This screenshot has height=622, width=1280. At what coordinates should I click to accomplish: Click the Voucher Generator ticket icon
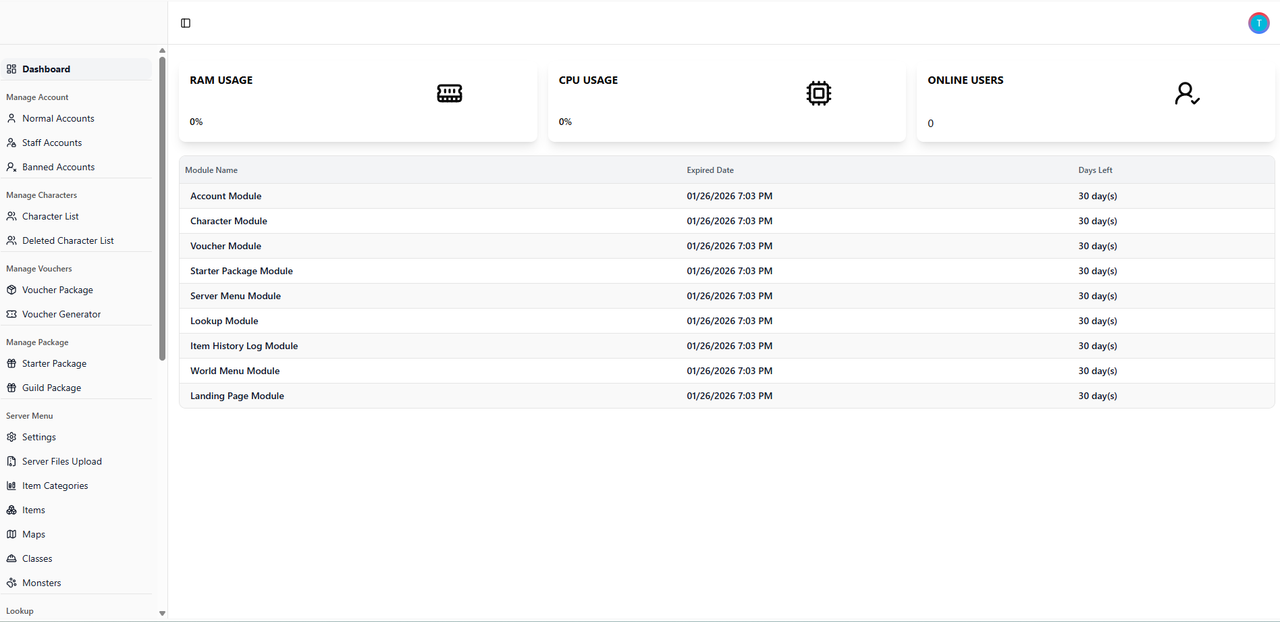[x=11, y=314]
